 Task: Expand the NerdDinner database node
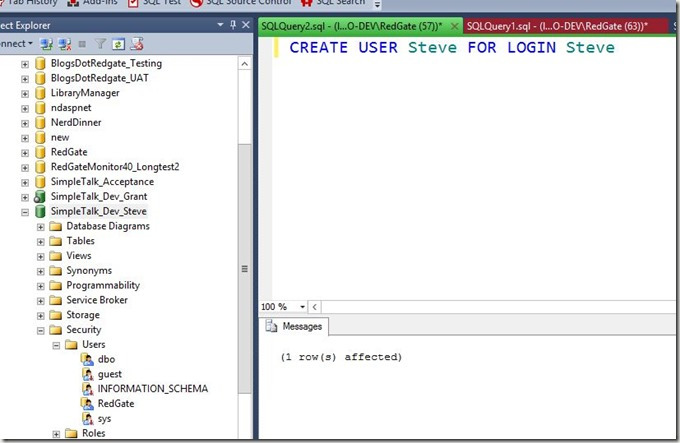coord(25,124)
